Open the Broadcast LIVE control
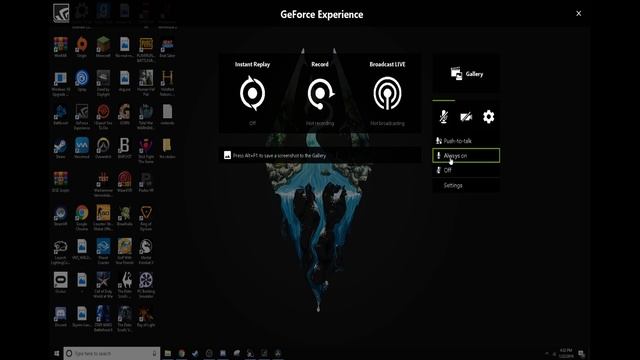Viewport: 640px width, 360px height. pyautogui.click(x=387, y=93)
